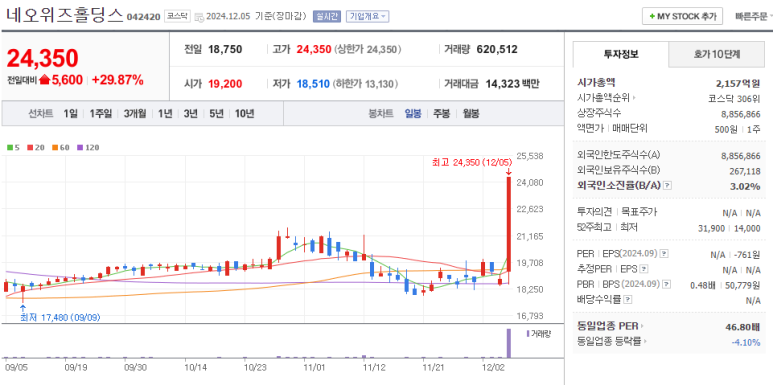This screenshot has width=773, height=385.
Task: Select the 주봉 weekly candle option
Action: (x=441, y=113)
